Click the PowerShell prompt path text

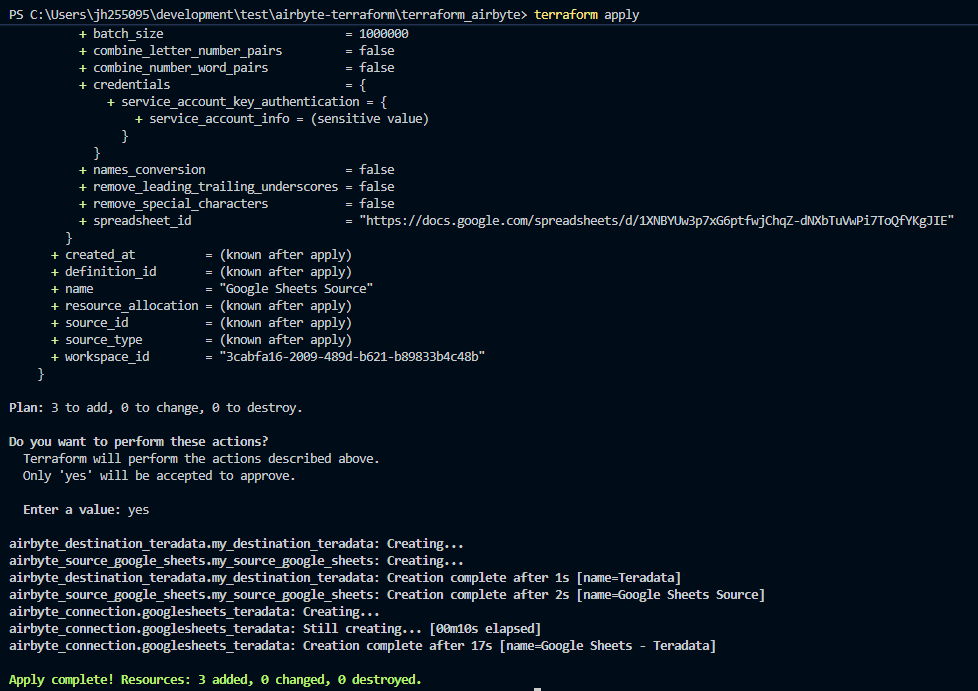(268, 14)
